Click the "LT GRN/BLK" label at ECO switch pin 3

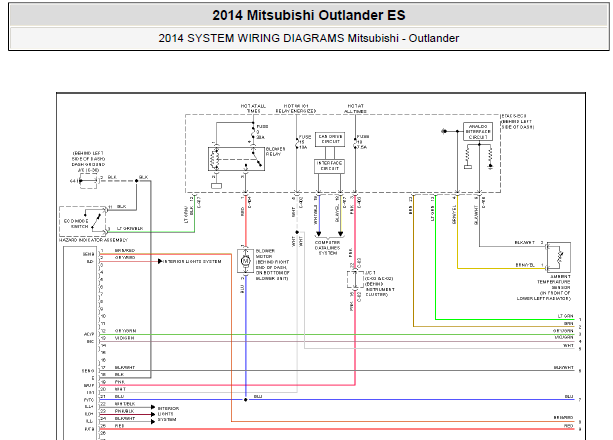pyautogui.click(x=130, y=228)
